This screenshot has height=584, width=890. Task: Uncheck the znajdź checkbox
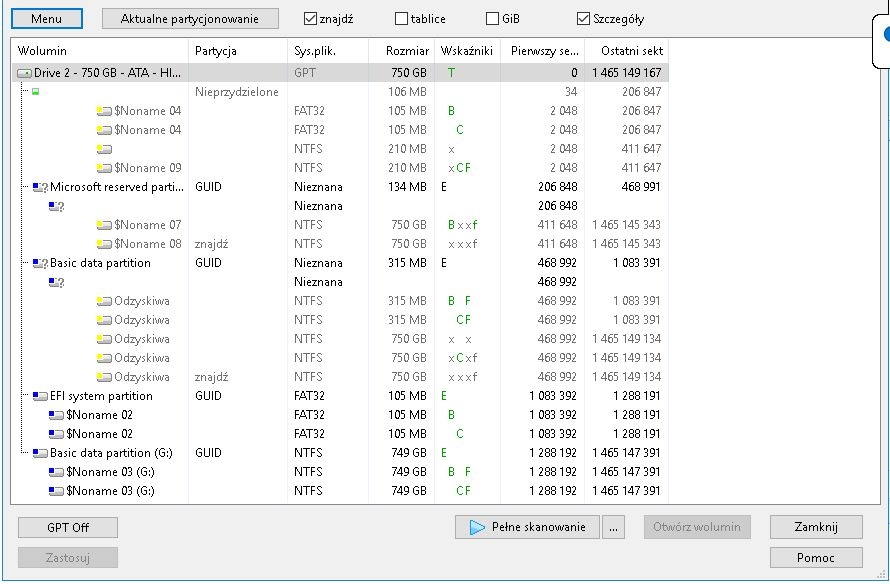point(310,19)
